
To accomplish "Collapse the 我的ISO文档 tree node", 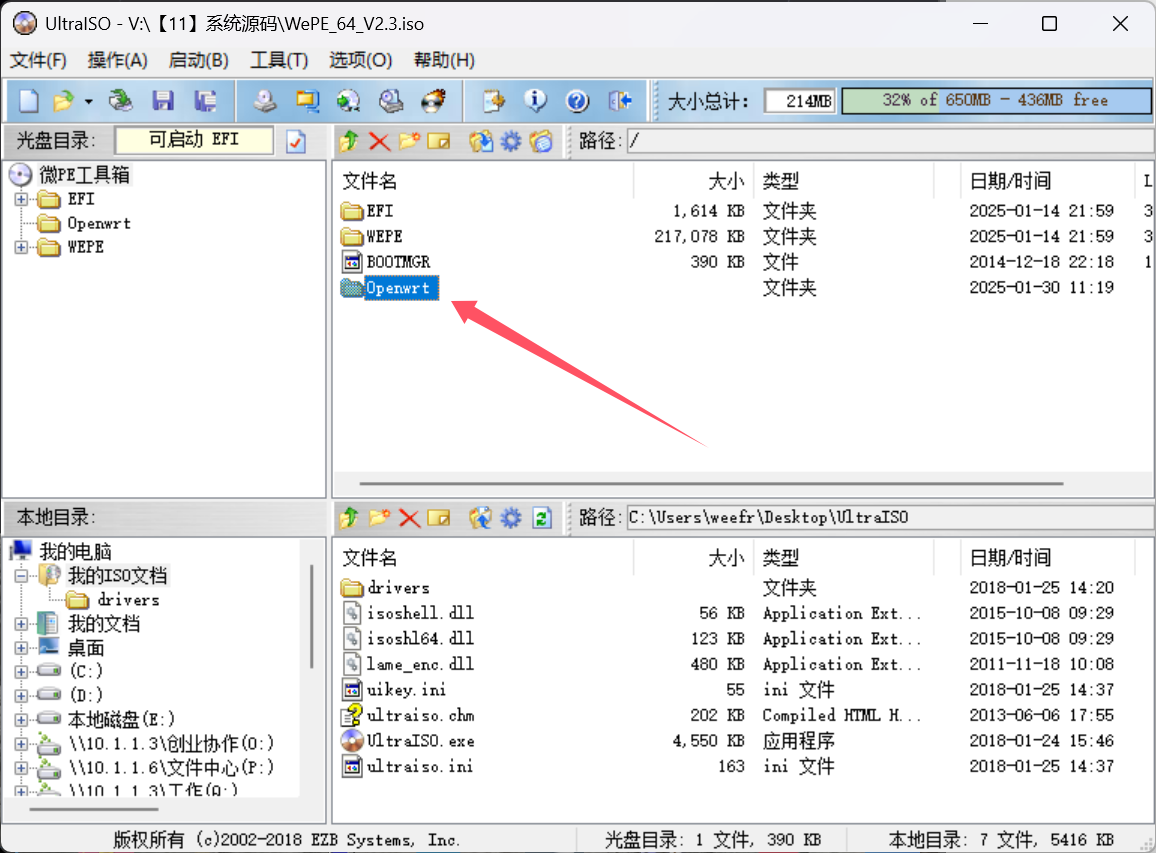I will (21, 576).
